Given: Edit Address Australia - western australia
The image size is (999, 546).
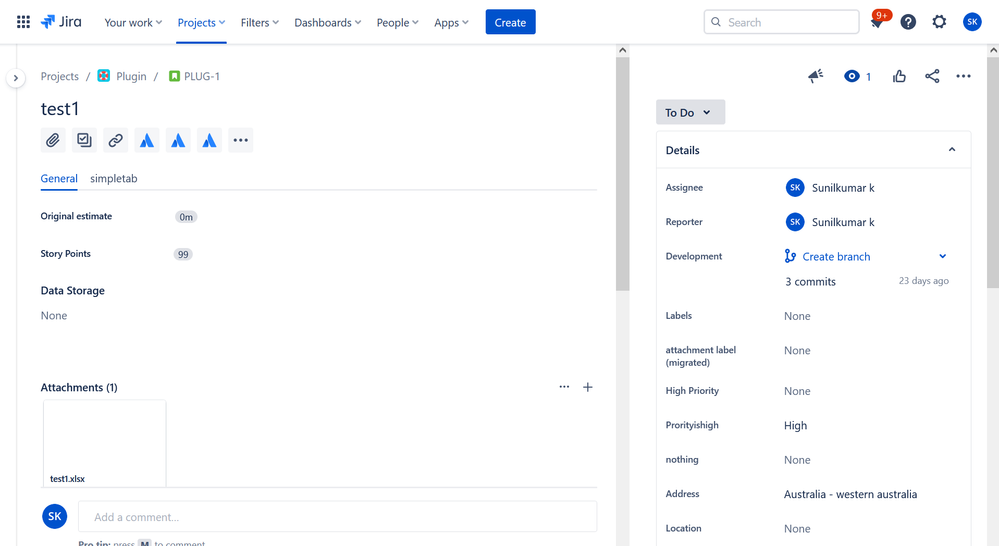Looking at the screenshot, I should pyautogui.click(x=850, y=494).
